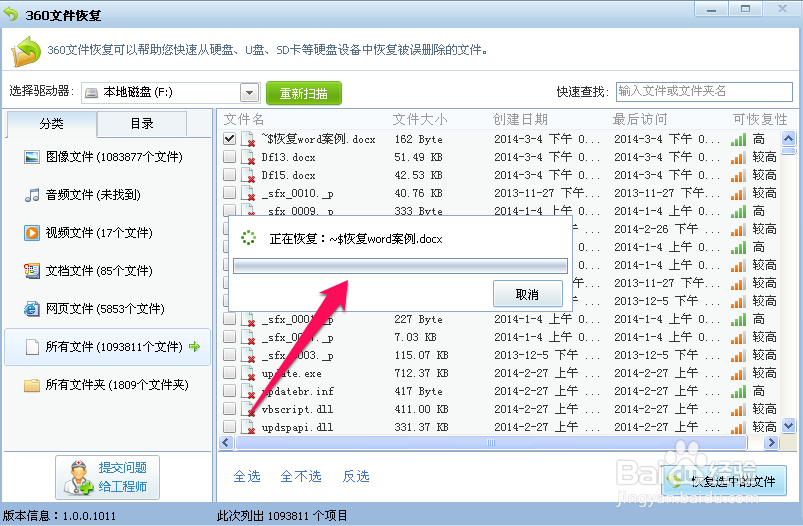
Task: Click the file icon of updspapi.dll
Action: pos(248,427)
